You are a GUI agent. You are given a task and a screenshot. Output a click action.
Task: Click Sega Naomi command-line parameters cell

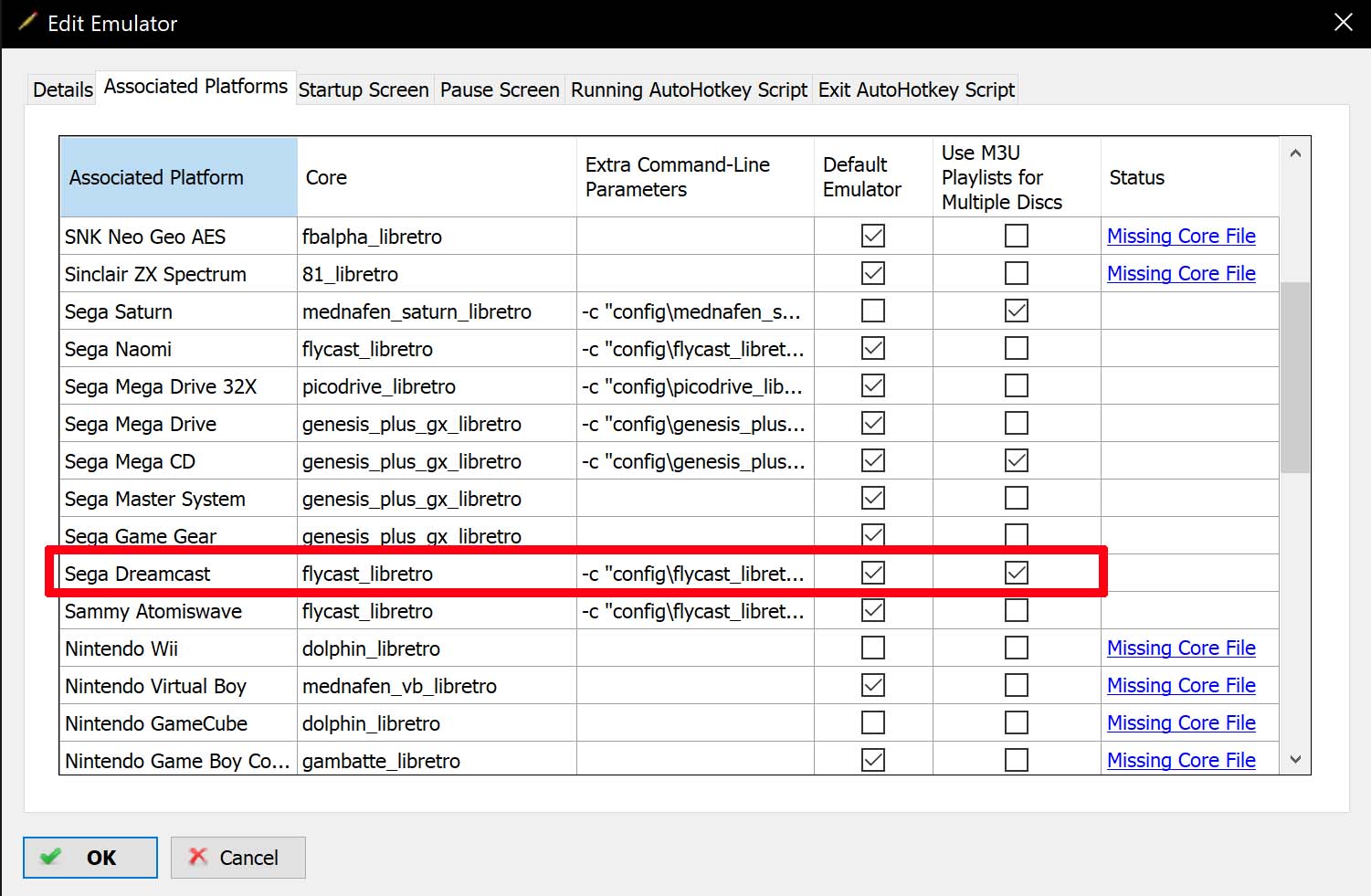695,349
